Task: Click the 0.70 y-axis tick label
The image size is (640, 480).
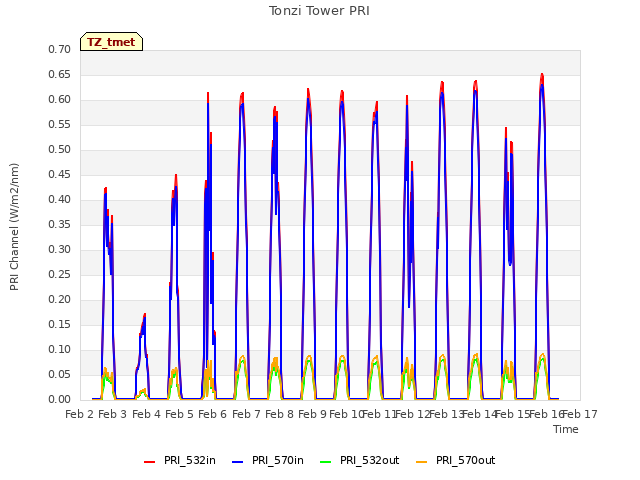Action: 60,49
